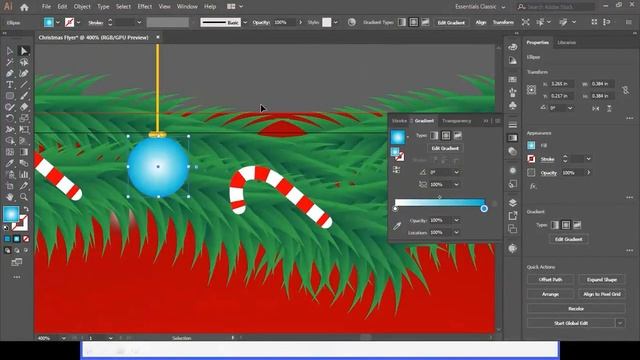Click the Reverse Gradient icon

point(396,170)
